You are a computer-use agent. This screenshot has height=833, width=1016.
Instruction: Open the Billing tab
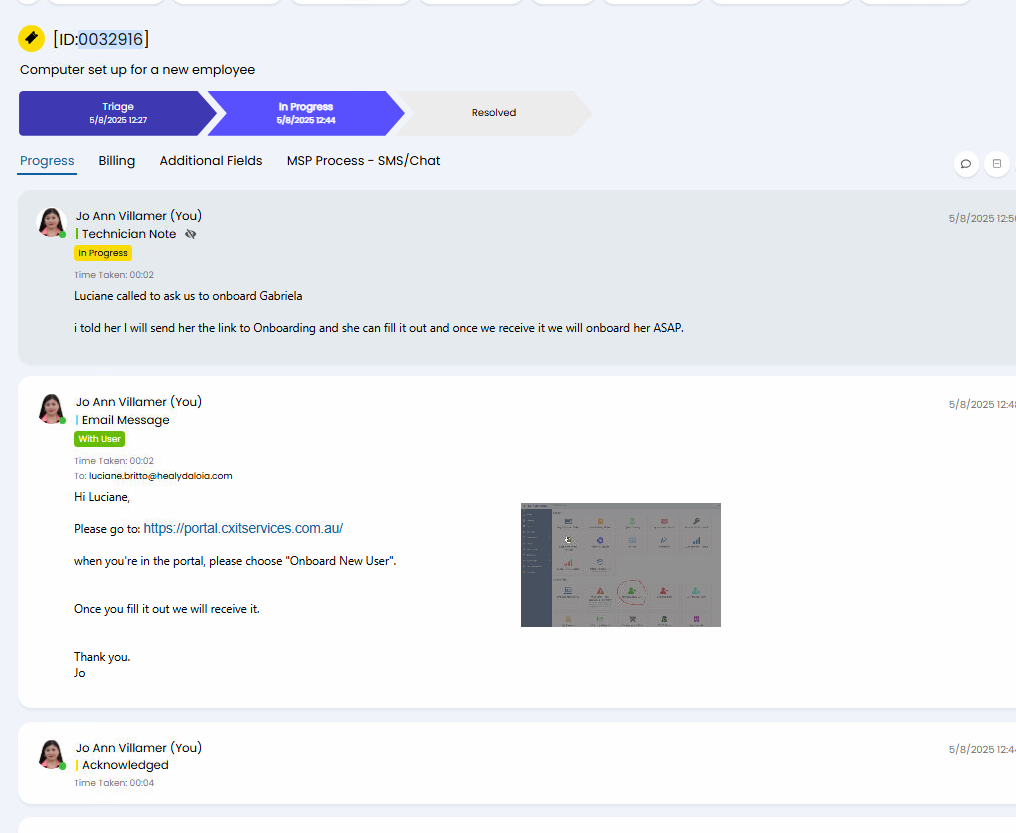coord(117,161)
